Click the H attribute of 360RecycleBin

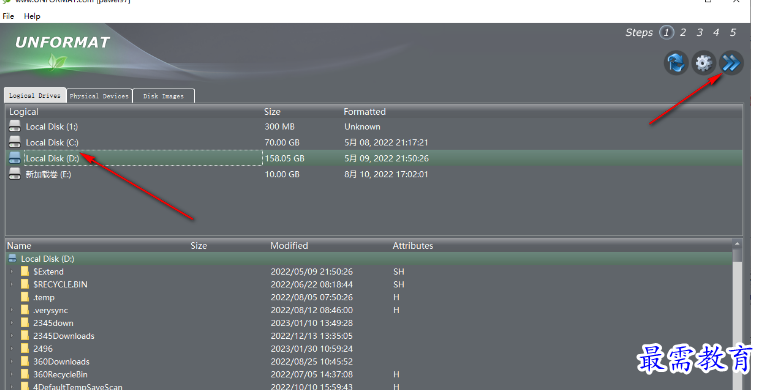pyautogui.click(x=397, y=374)
